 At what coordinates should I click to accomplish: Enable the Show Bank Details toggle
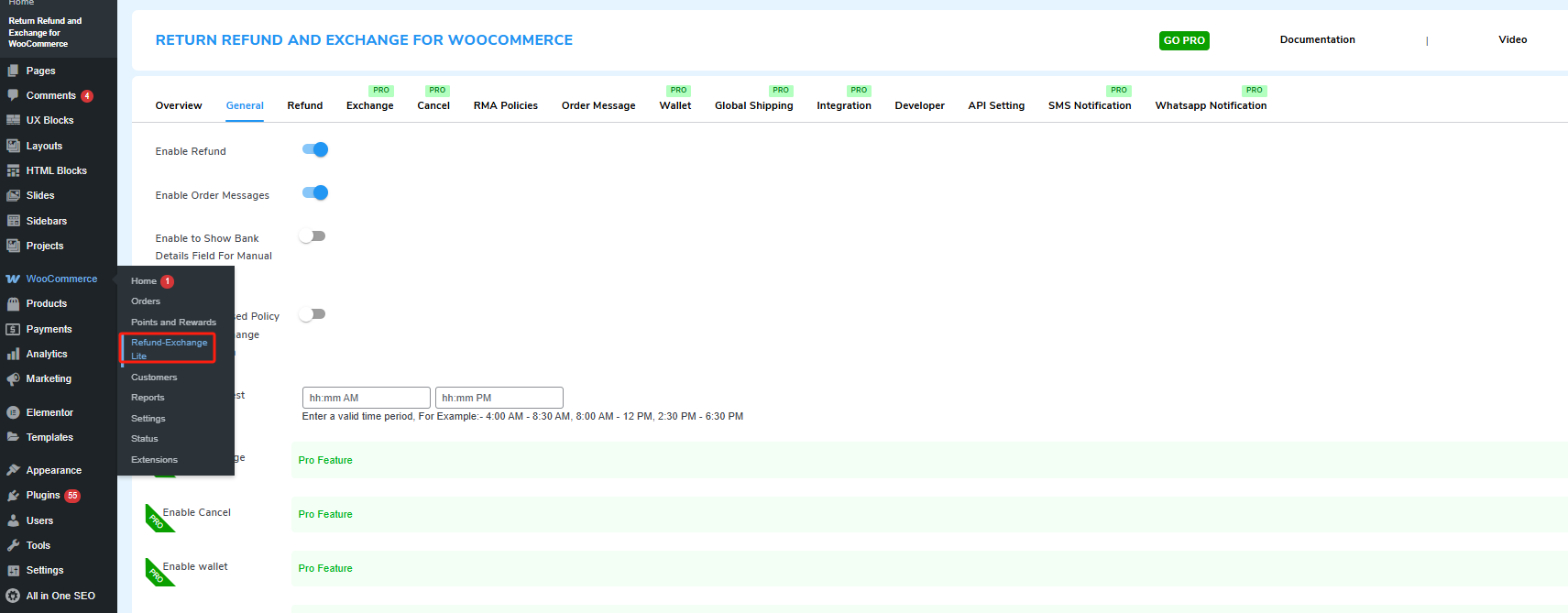coord(313,236)
